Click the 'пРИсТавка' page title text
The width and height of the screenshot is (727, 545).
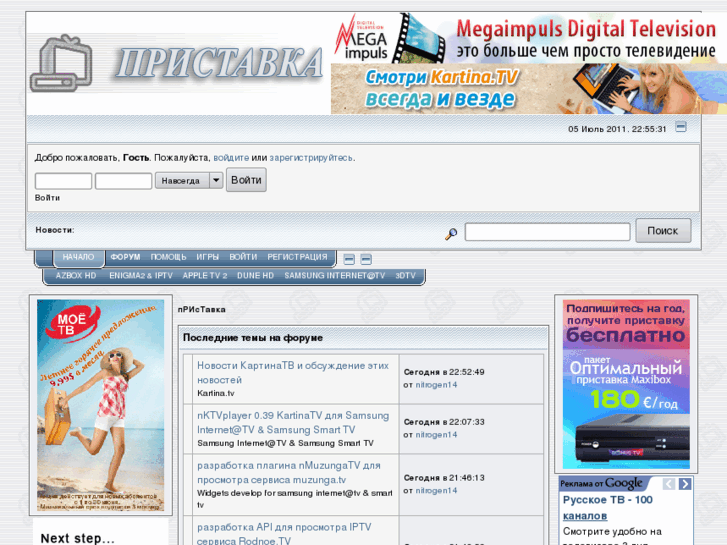[202, 309]
